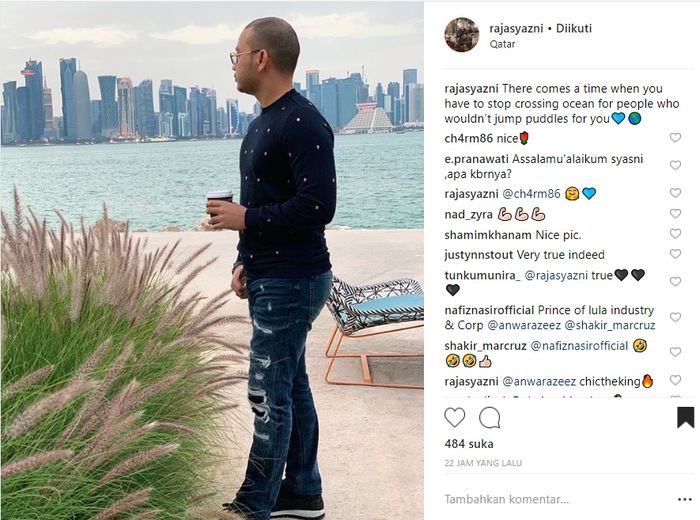The width and height of the screenshot is (700, 520).
Task: Open rajasyazni's profile picture avatar
Action: pos(462,35)
